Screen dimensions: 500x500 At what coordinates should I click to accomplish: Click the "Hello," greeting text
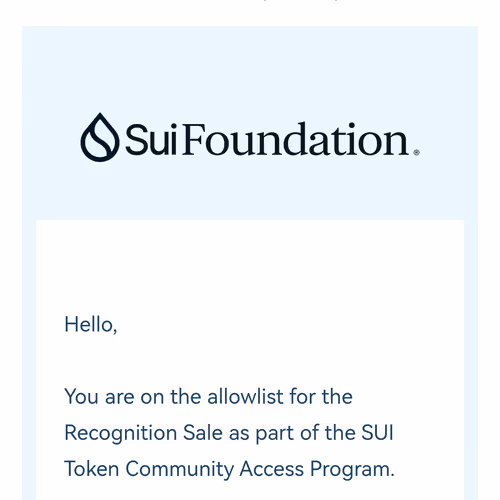(91, 324)
